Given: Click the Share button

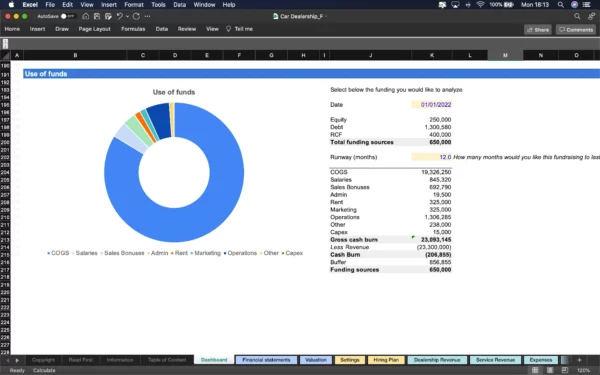Looking at the screenshot, I should [538, 29].
